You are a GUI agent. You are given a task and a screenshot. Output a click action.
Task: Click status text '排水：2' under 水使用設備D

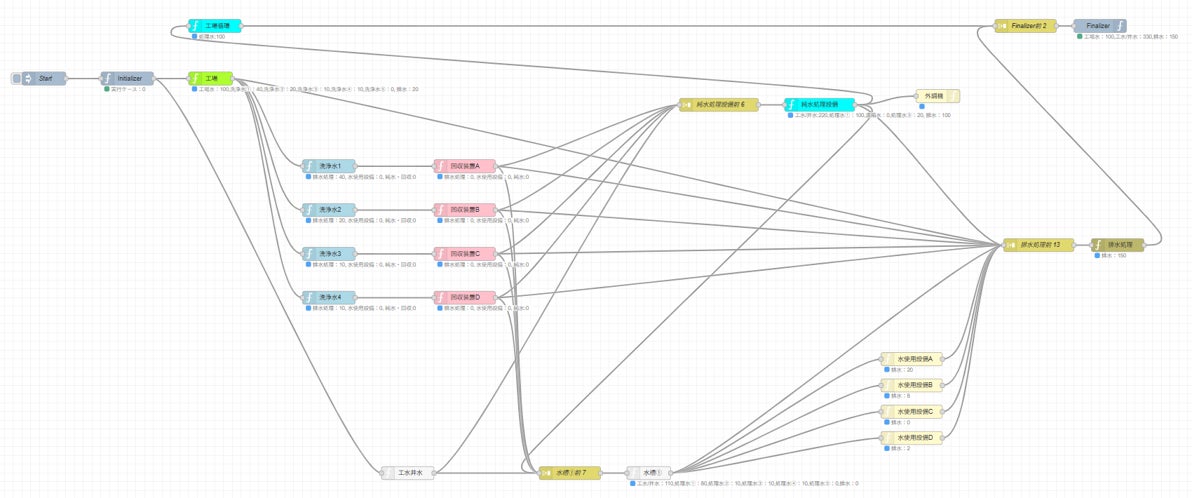(901, 448)
